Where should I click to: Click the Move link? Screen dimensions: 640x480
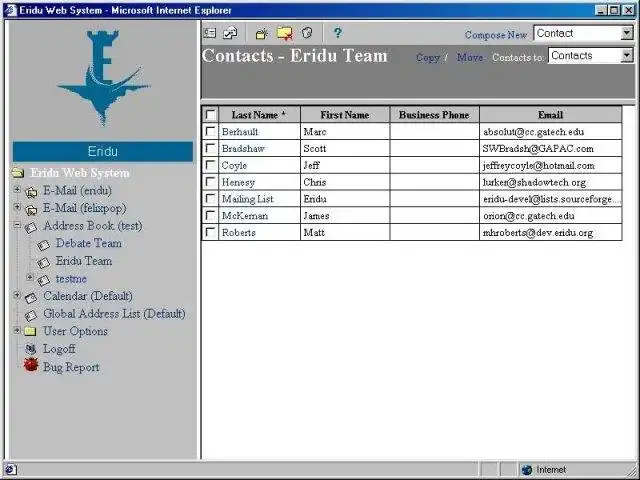click(x=470, y=57)
